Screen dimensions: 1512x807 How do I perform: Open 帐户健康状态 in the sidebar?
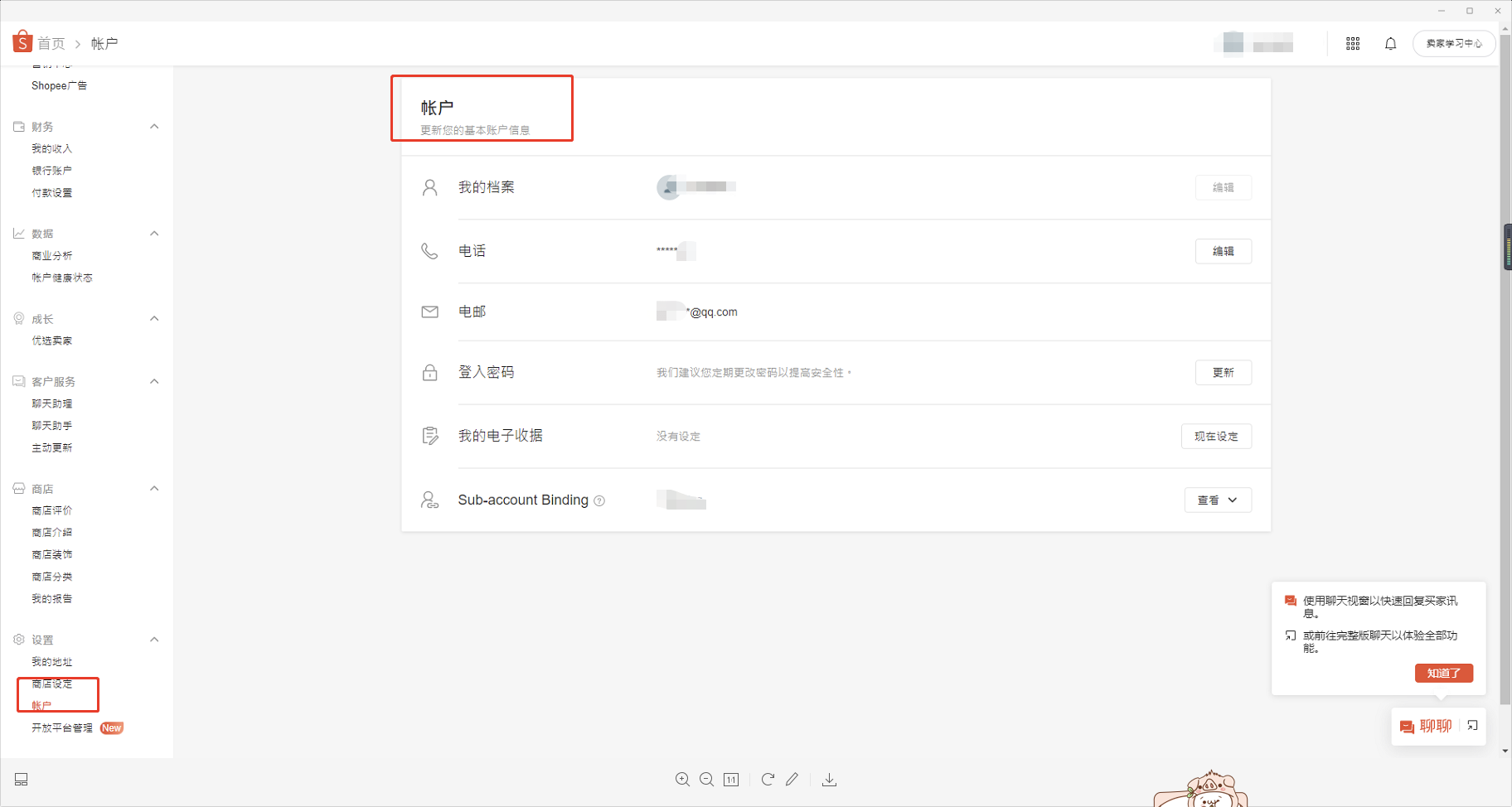pos(62,278)
